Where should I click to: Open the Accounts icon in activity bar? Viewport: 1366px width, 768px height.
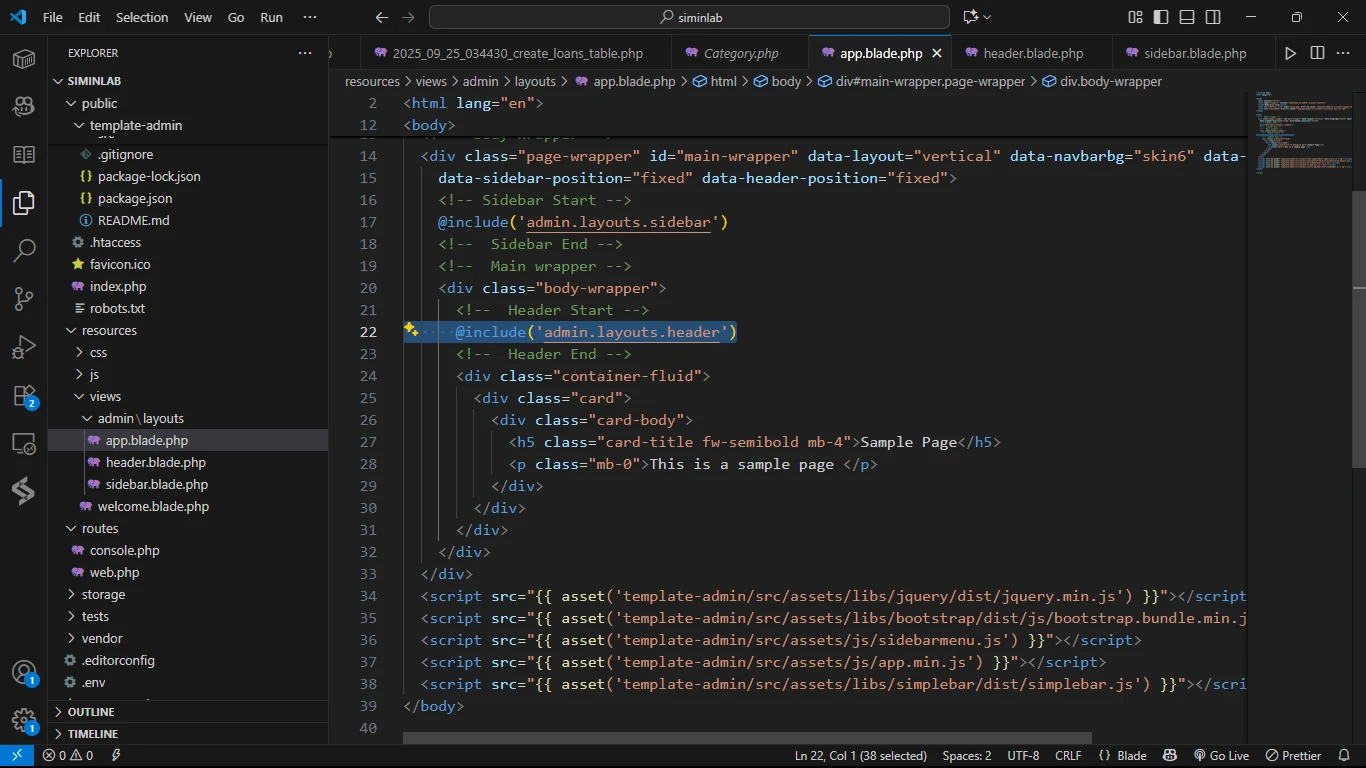(24, 673)
